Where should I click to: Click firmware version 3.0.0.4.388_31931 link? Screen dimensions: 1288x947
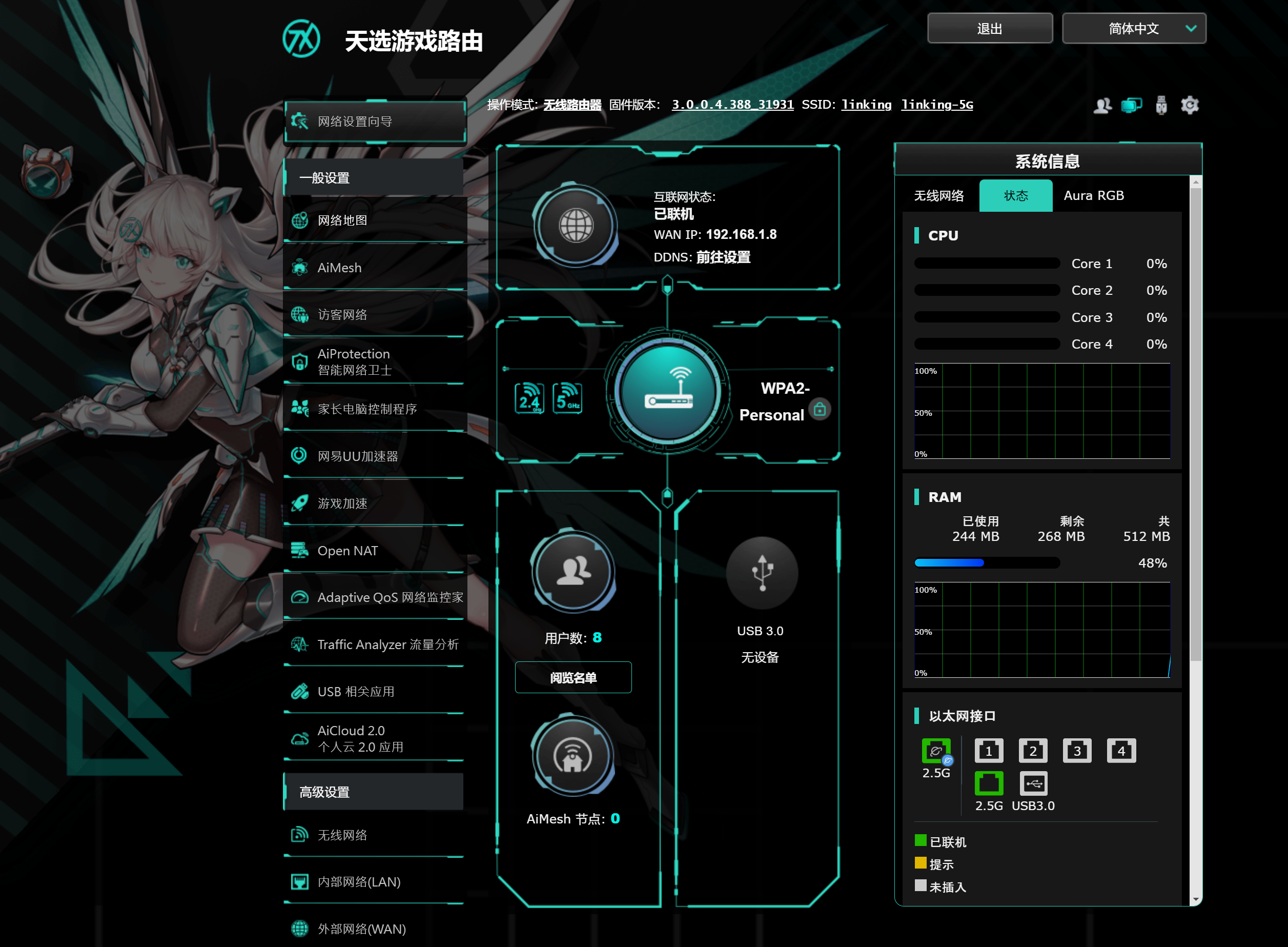coord(733,105)
